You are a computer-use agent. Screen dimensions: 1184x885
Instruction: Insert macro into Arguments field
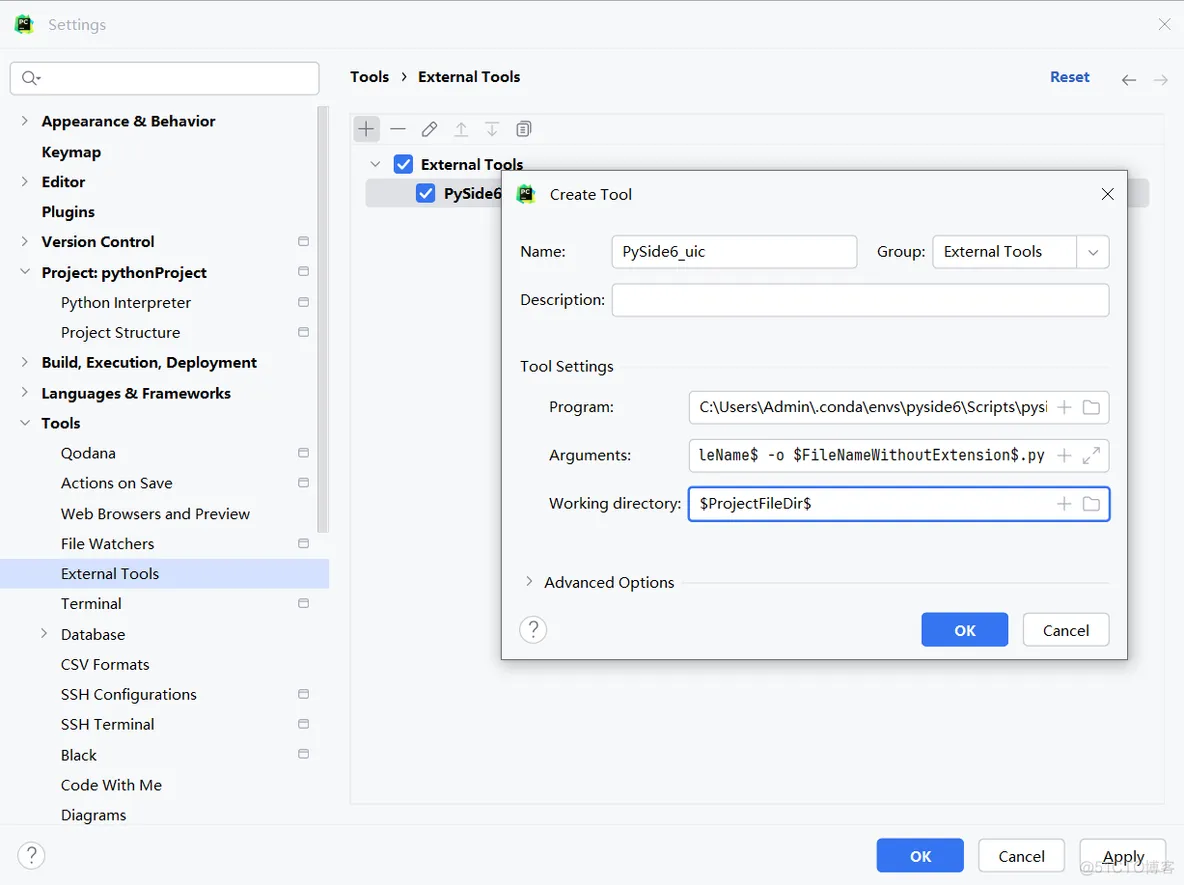[1064, 456]
